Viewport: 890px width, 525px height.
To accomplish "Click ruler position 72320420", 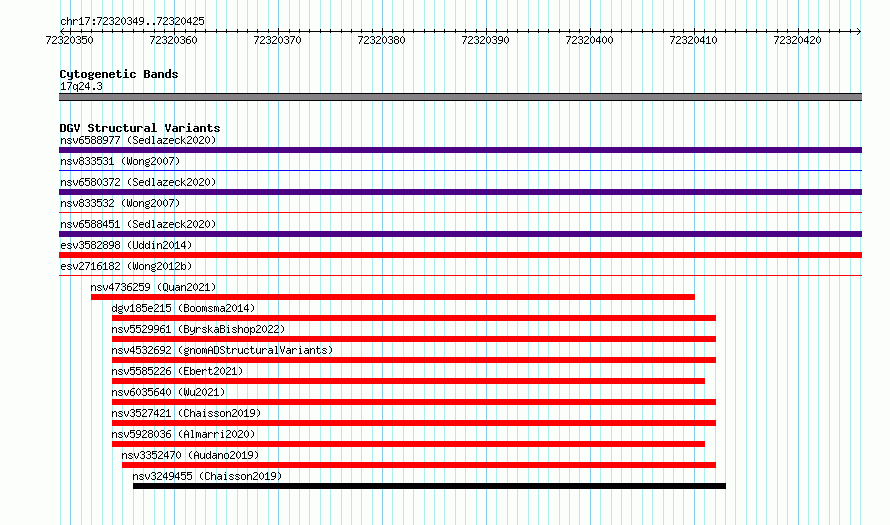I will click(797, 40).
